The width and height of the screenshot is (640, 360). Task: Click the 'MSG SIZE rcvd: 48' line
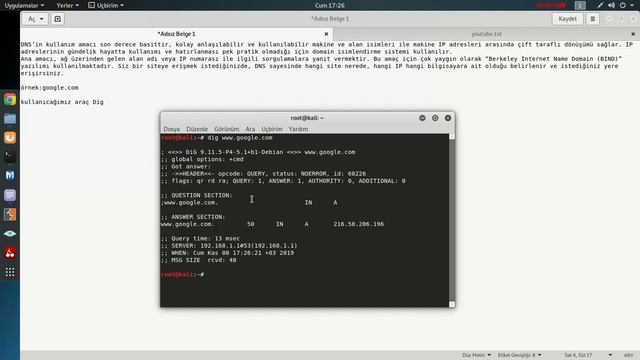click(x=199, y=260)
